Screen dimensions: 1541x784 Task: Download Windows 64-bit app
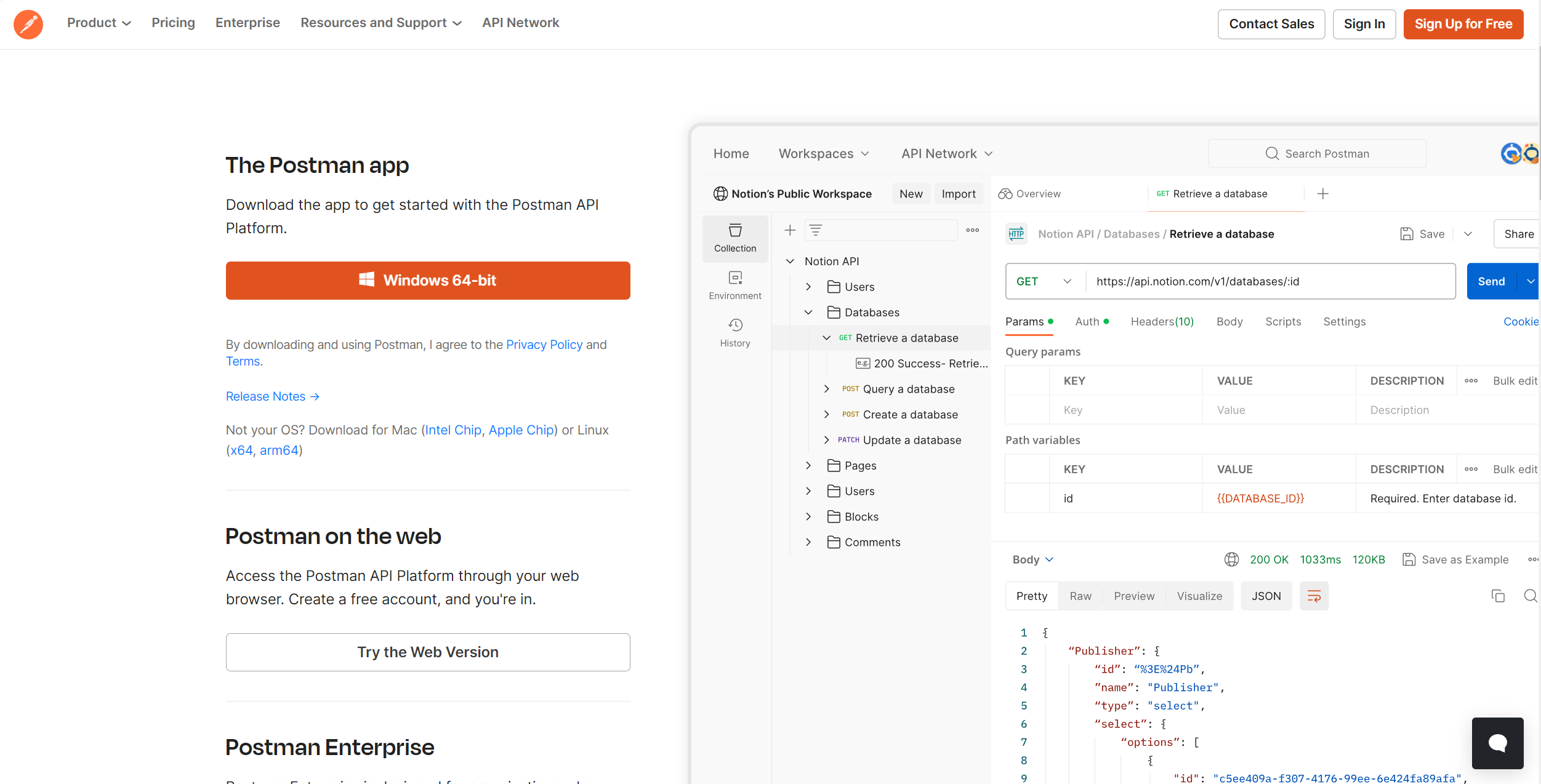(x=427, y=281)
